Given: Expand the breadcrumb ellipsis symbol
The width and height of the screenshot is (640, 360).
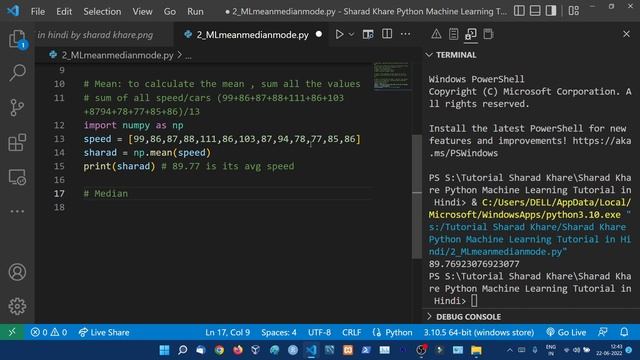Looking at the screenshot, I should click(188, 56).
